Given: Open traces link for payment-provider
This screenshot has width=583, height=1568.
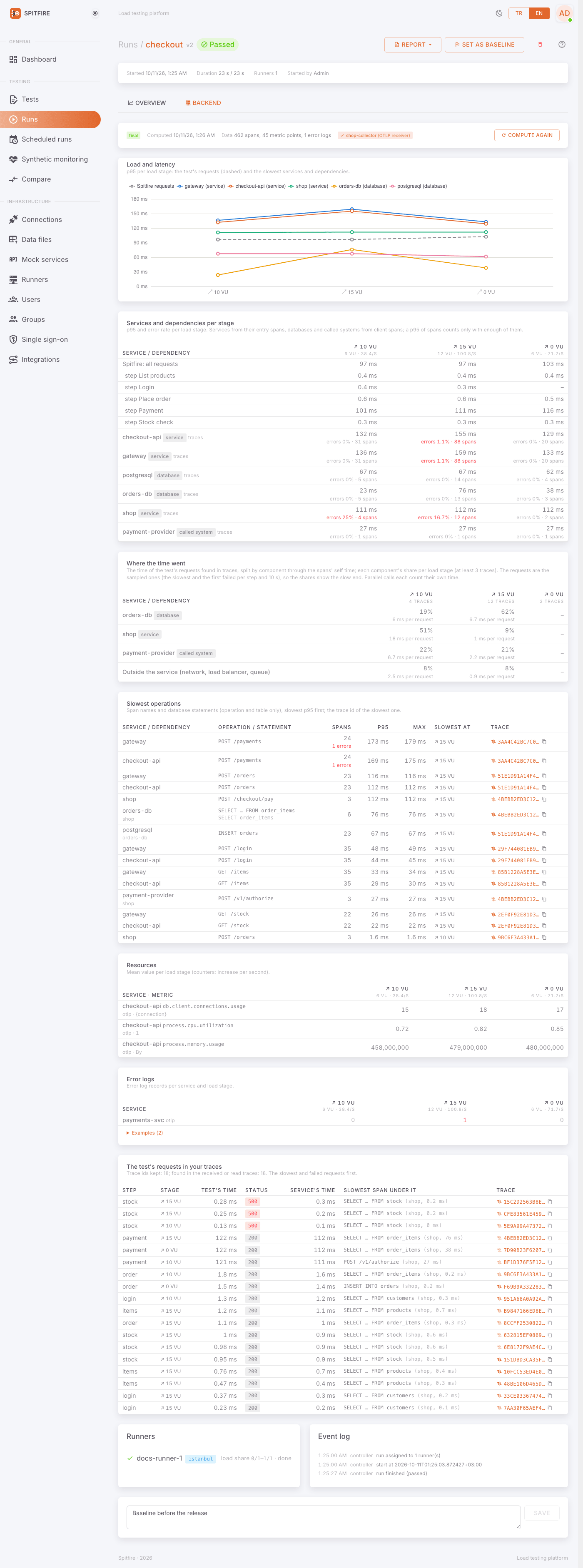Looking at the screenshot, I should [x=224, y=533].
